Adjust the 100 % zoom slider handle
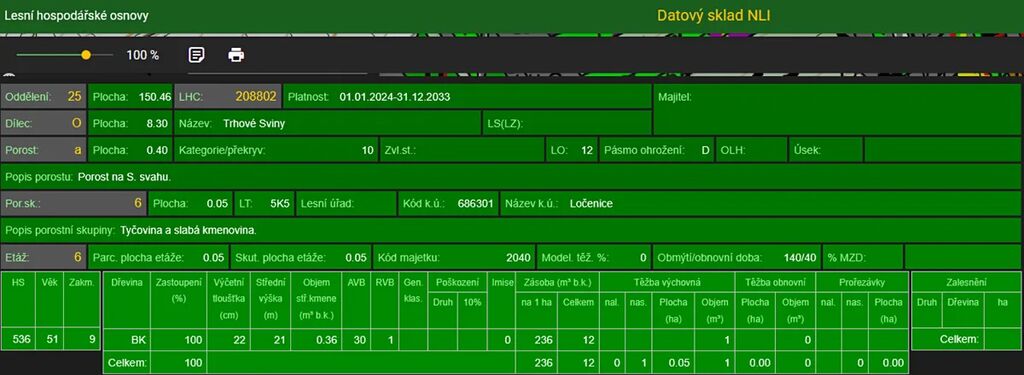This screenshot has height=375, width=1024. (x=86, y=55)
